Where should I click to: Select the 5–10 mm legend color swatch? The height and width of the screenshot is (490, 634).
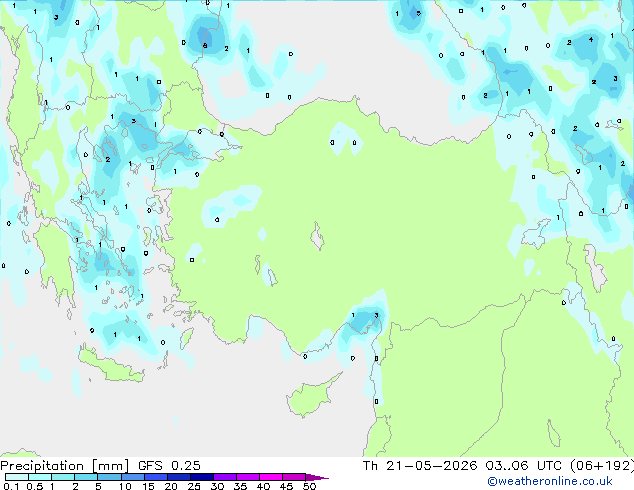[x=109, y=477]
